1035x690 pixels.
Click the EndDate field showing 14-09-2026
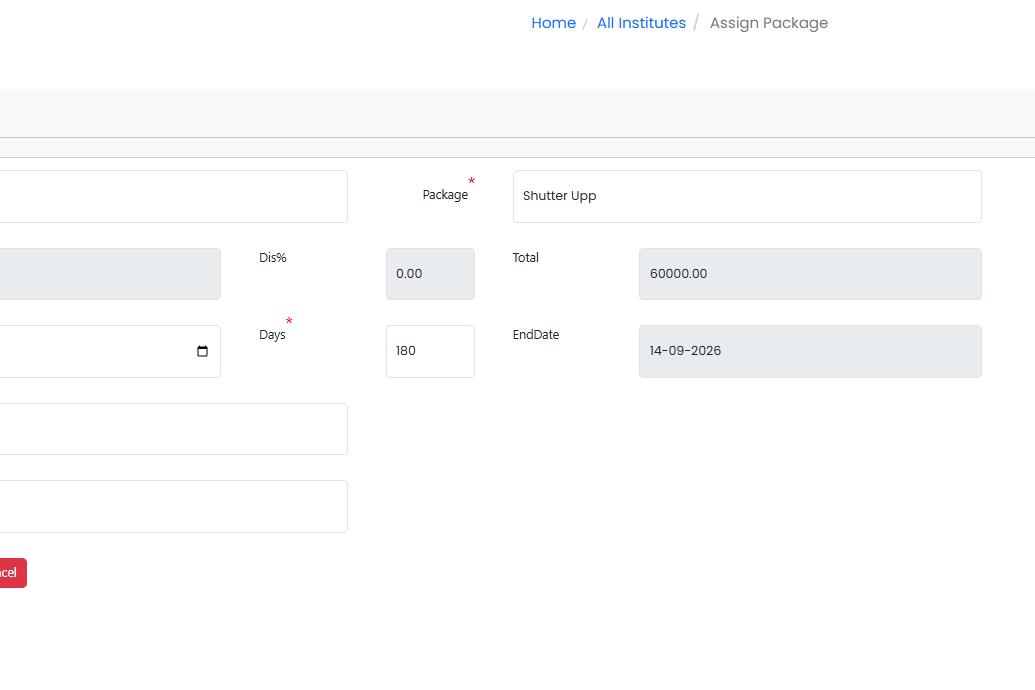(x=809, y=351)
